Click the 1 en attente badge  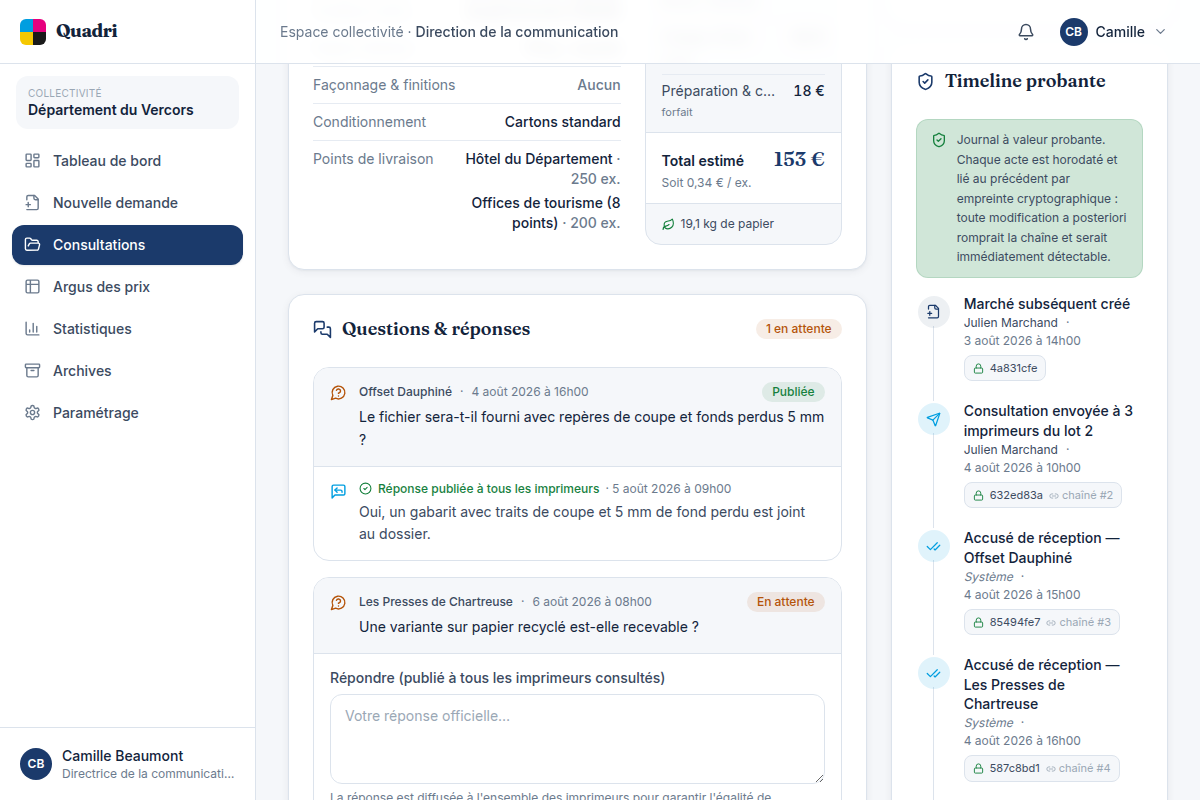point(799,329)
